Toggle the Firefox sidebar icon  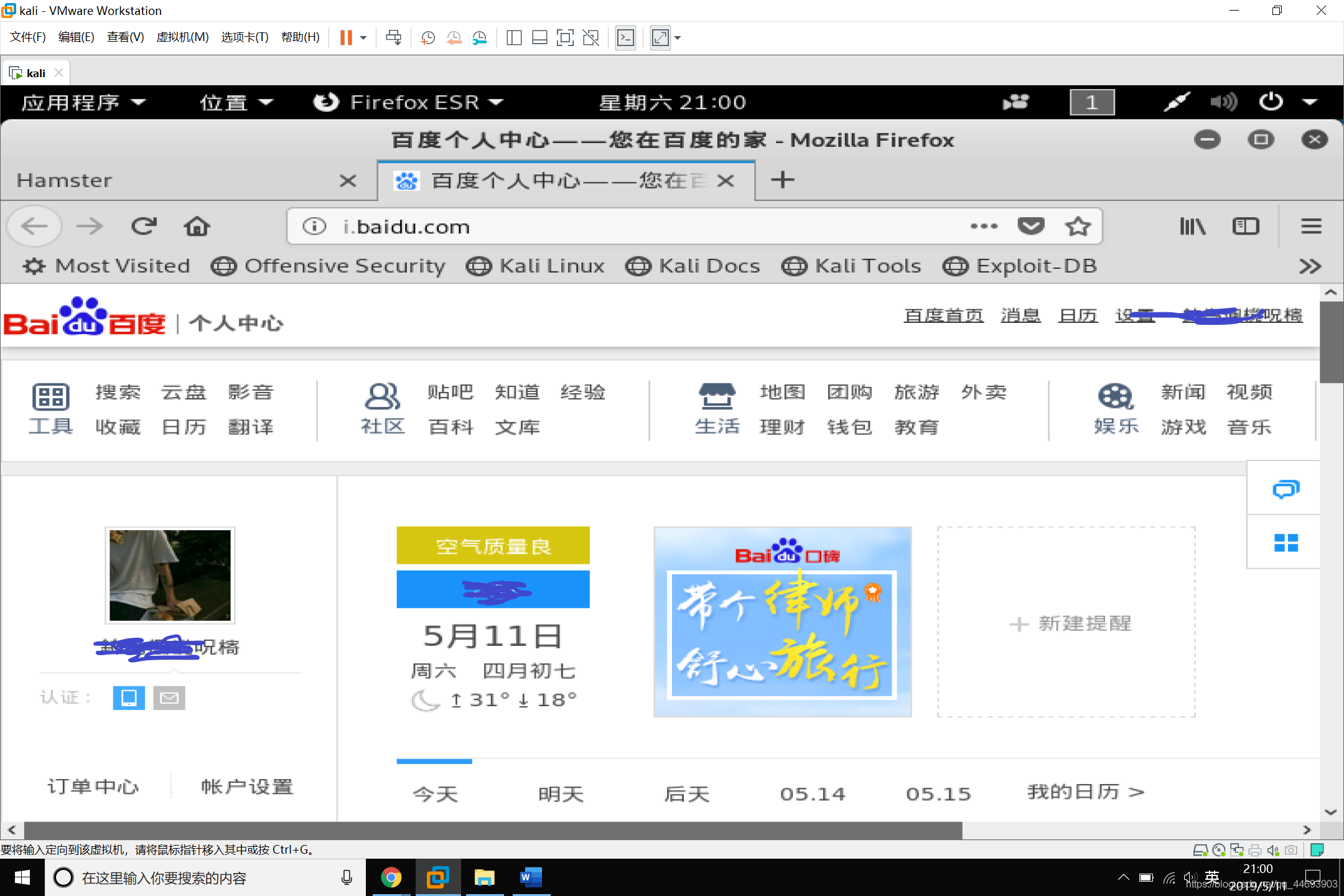(1246, 226)
